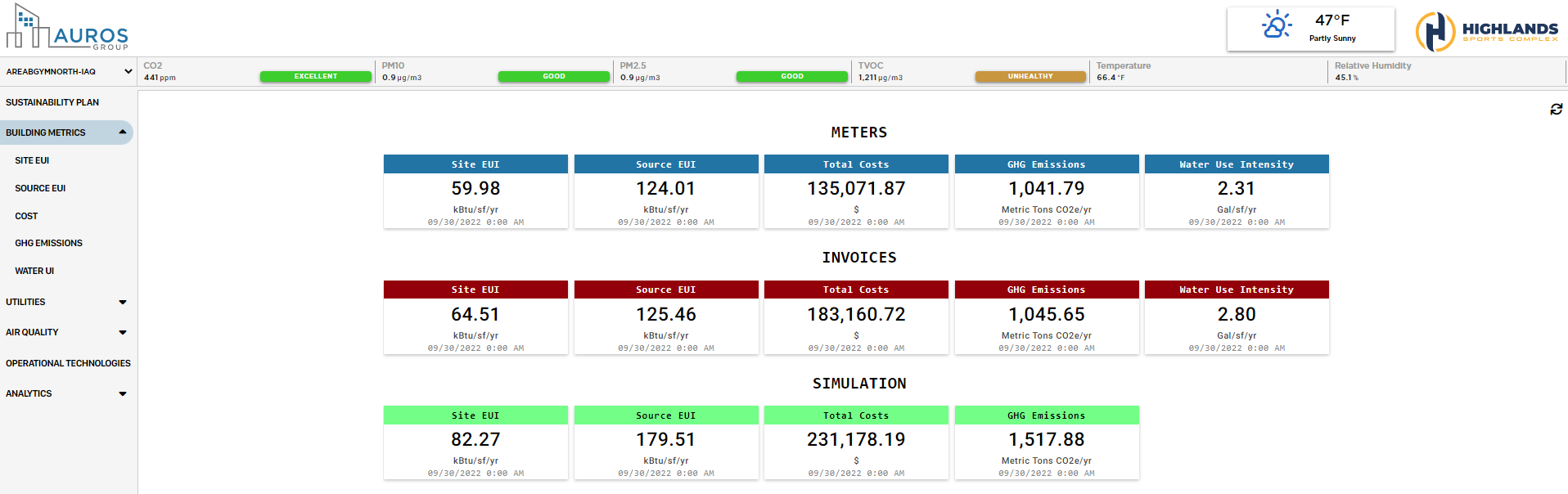Click the TVOC Unhealthy status bar

click(x=1030, y=77)
